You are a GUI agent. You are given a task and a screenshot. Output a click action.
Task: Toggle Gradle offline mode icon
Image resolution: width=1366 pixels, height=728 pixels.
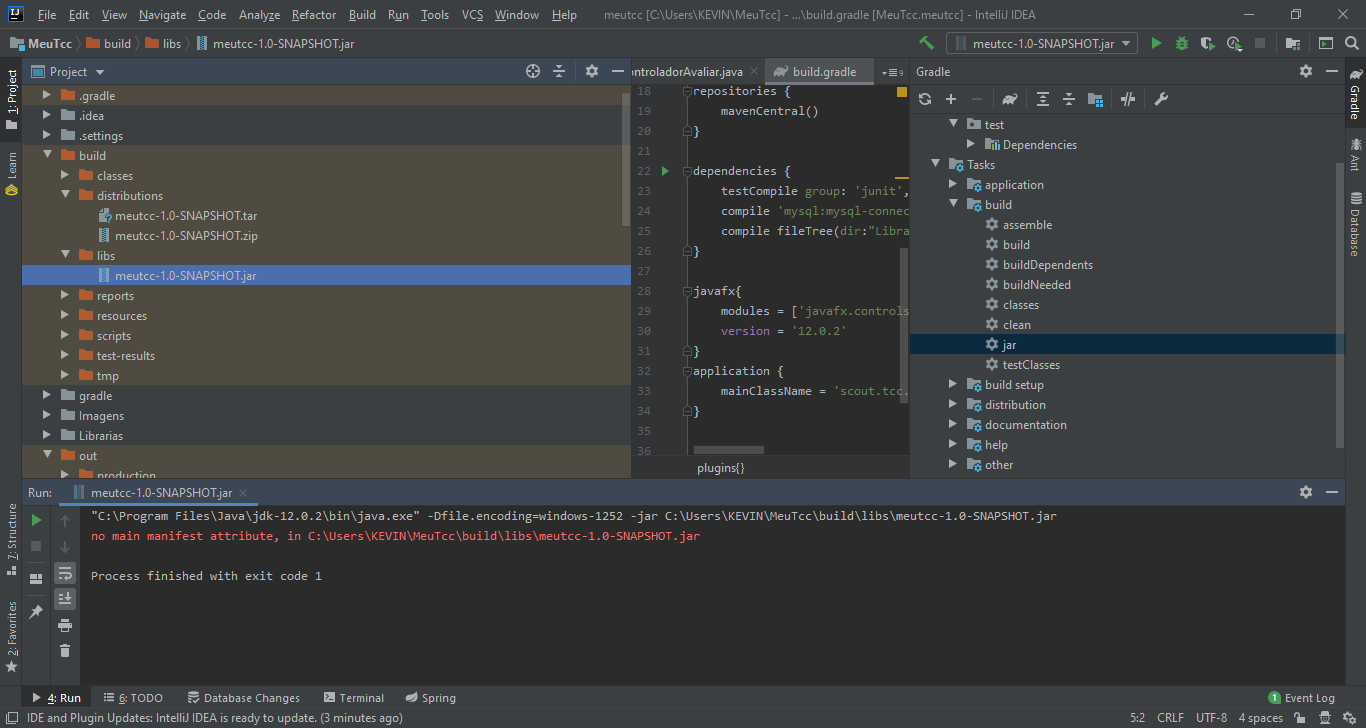pos(1128,99)
